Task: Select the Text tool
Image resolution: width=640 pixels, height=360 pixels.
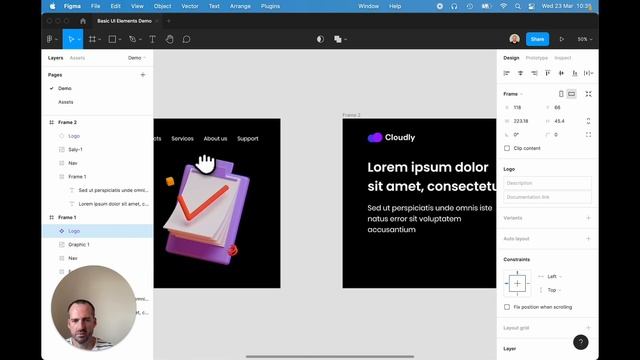Action: [152, 39]
